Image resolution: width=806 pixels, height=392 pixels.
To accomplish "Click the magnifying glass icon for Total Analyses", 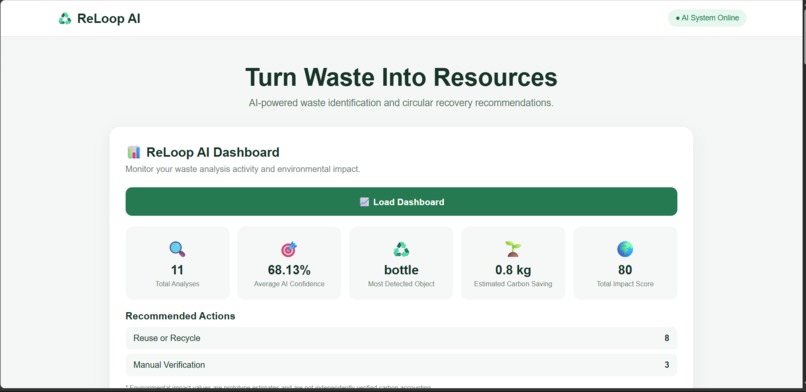I will pos(177,249).
